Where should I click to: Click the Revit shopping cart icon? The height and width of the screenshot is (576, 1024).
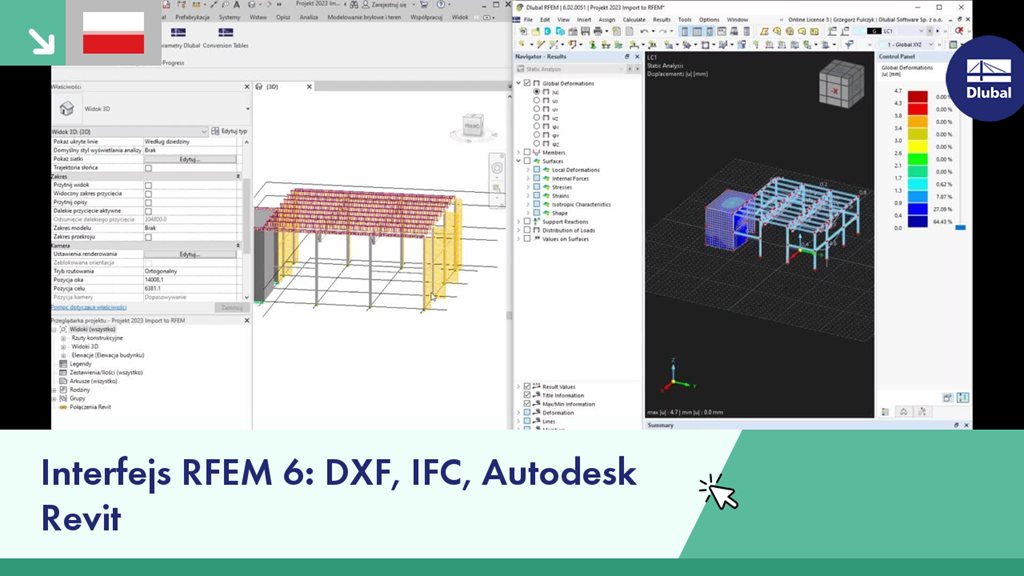coord(423,5)
